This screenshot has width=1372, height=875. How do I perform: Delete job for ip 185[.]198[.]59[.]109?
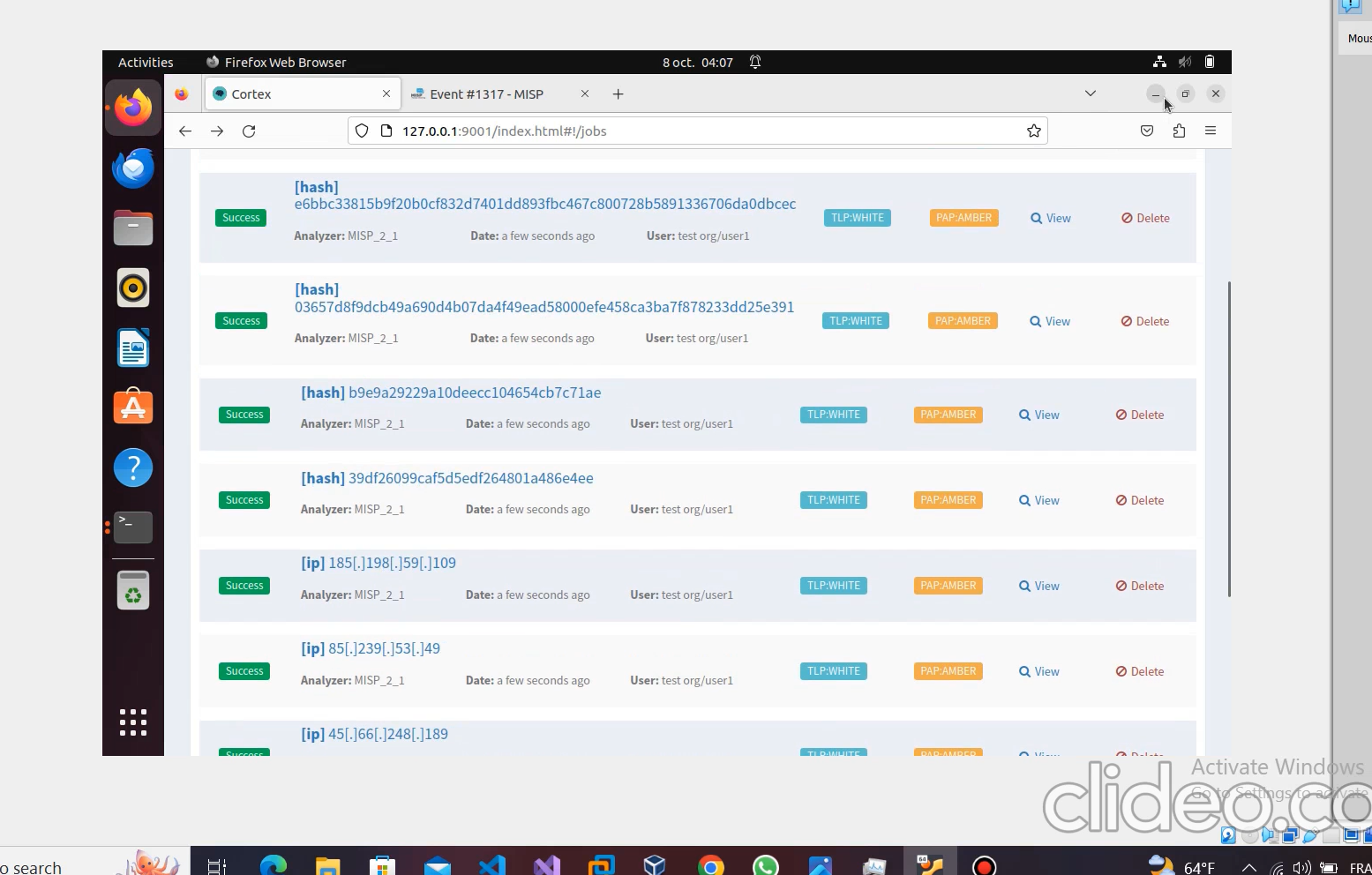coord(1140,586)
